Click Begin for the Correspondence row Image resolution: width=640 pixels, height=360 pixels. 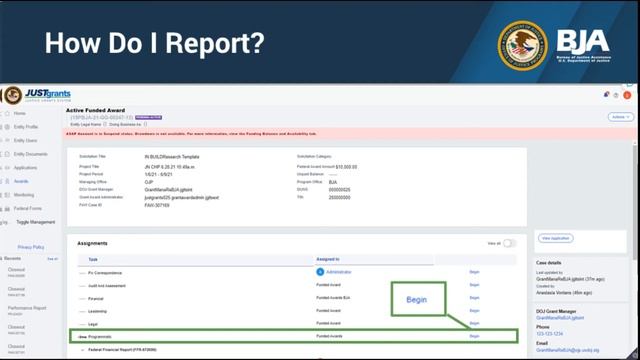pyautogui.click(x=474, y=272)
